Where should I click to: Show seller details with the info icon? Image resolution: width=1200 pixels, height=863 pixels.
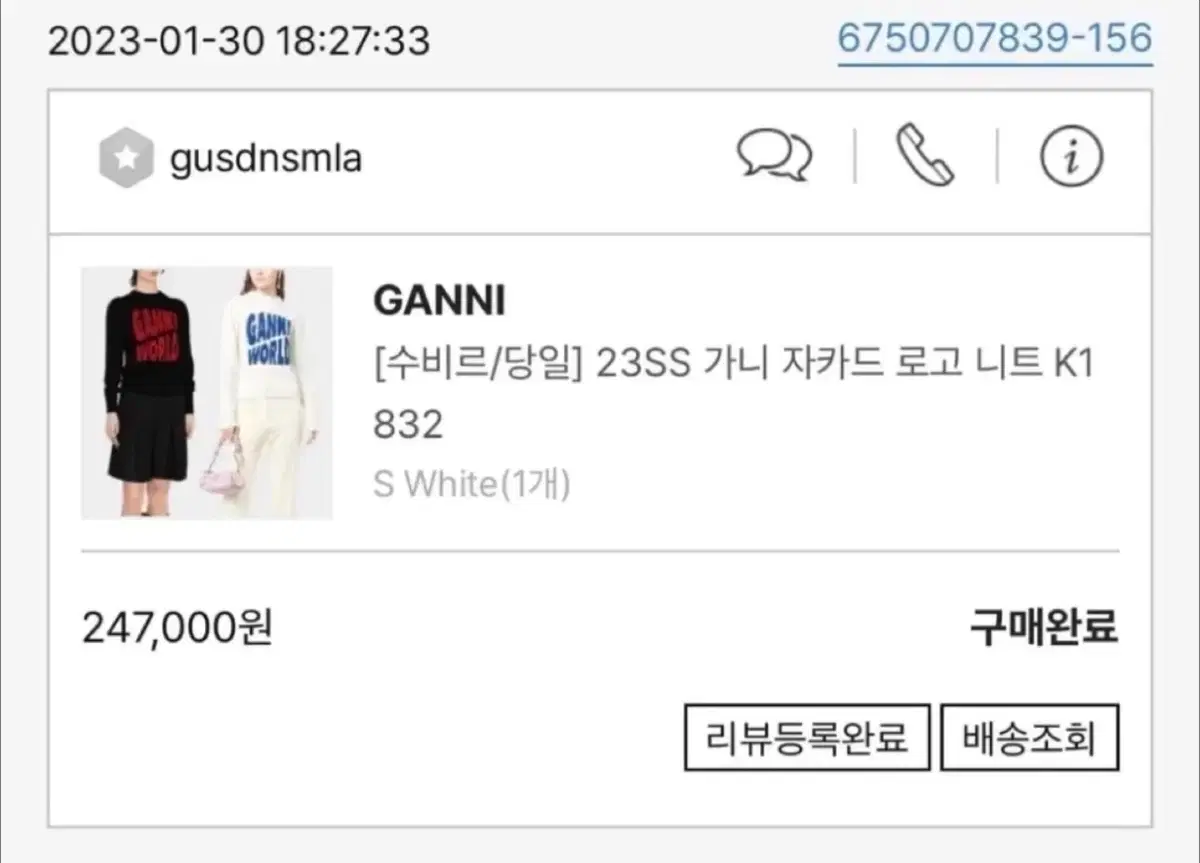[x=1071, y=158]
